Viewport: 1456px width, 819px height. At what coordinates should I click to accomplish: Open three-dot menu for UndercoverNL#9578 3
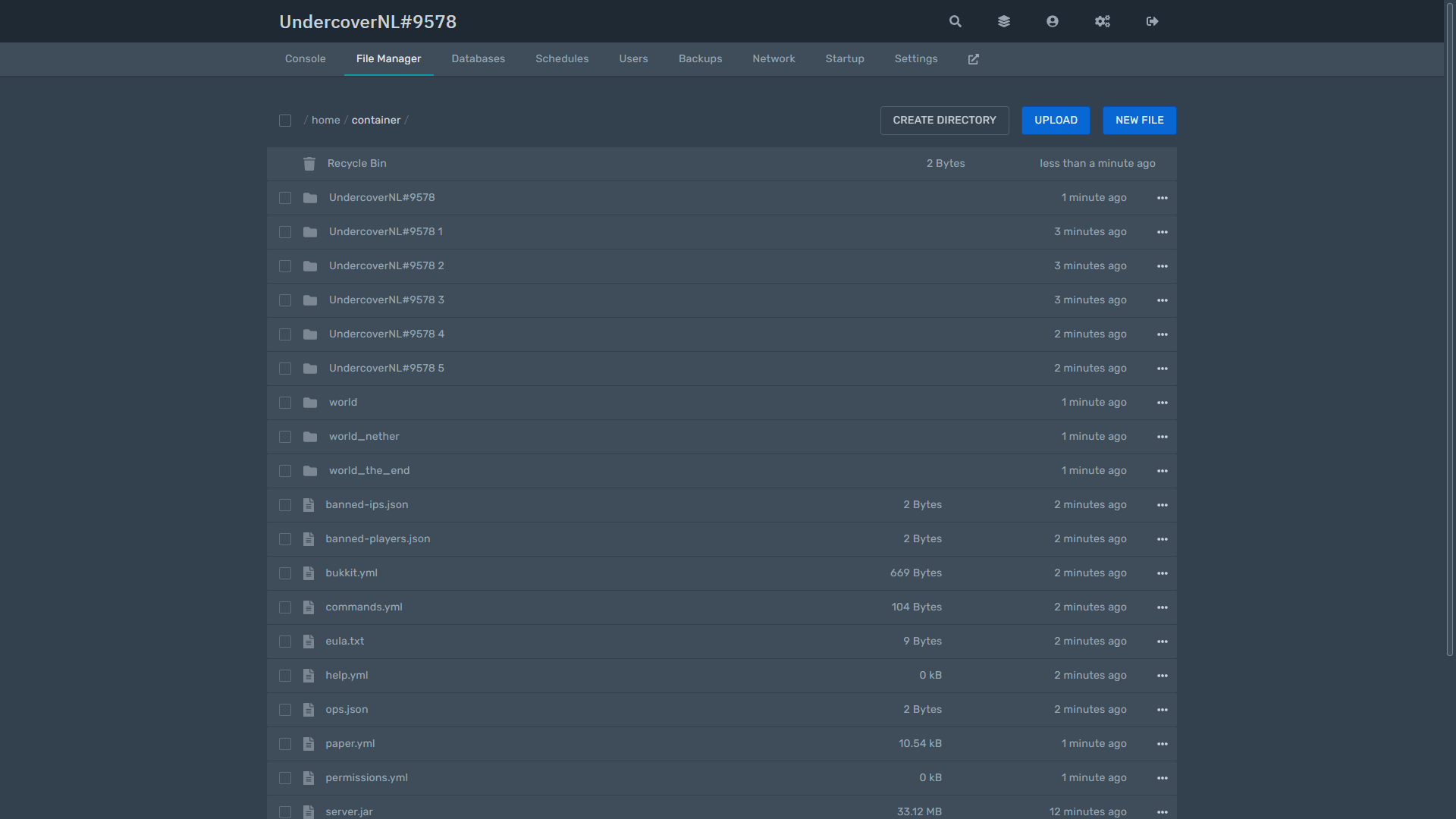click(x=1163, y=300)
